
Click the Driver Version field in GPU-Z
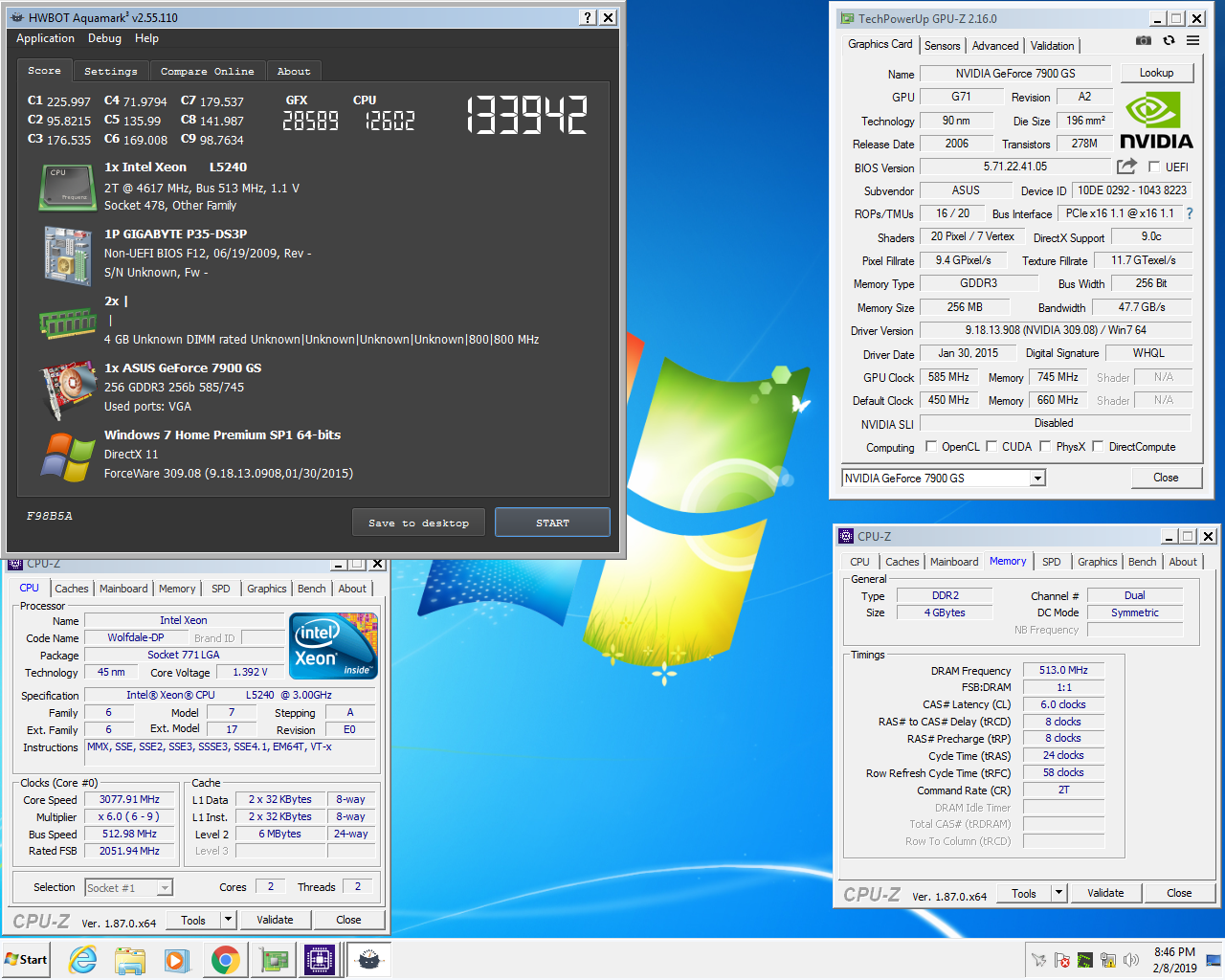pos(1056,330)
